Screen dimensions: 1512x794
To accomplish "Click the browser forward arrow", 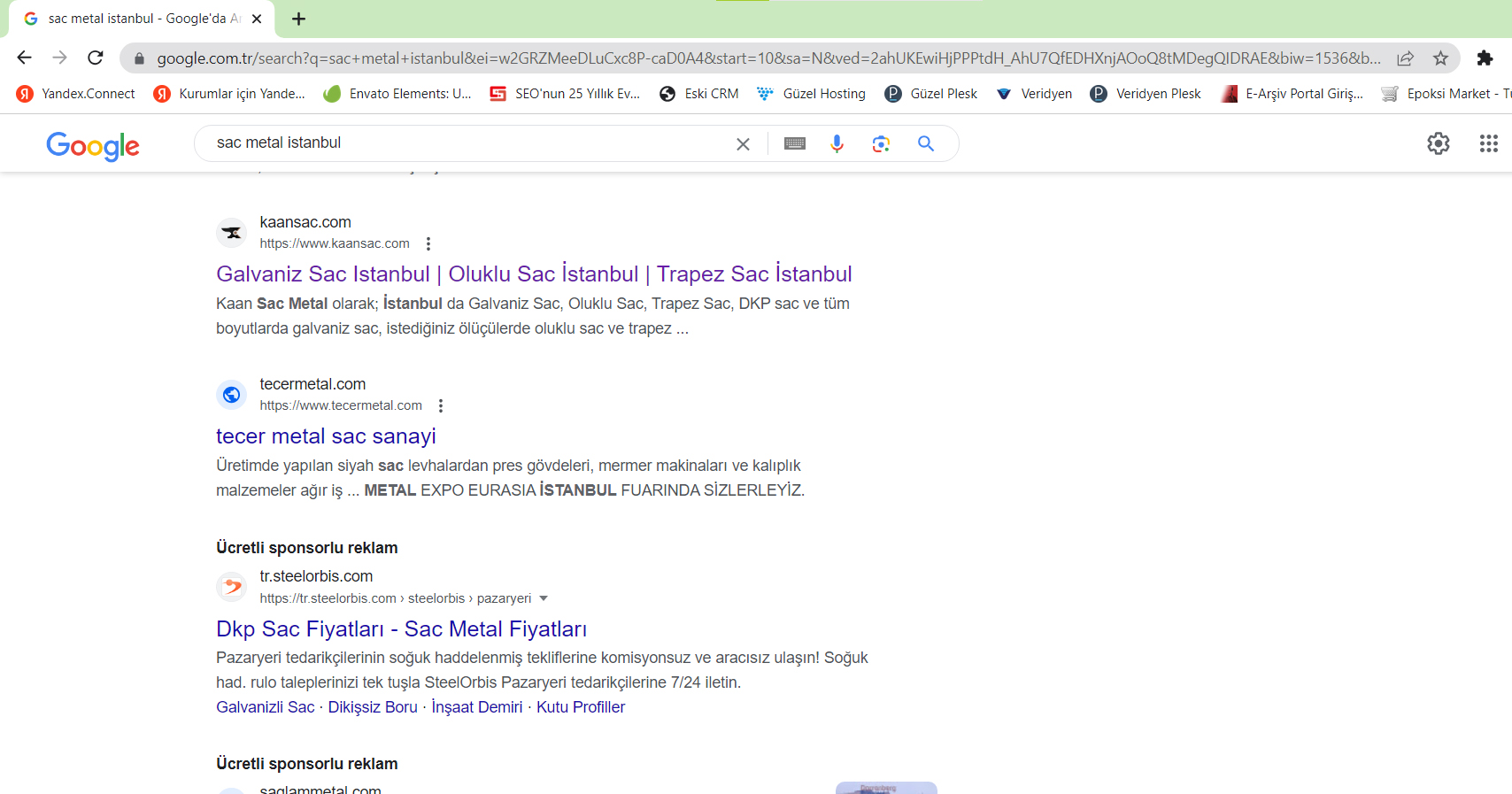I will click(59, 58).
